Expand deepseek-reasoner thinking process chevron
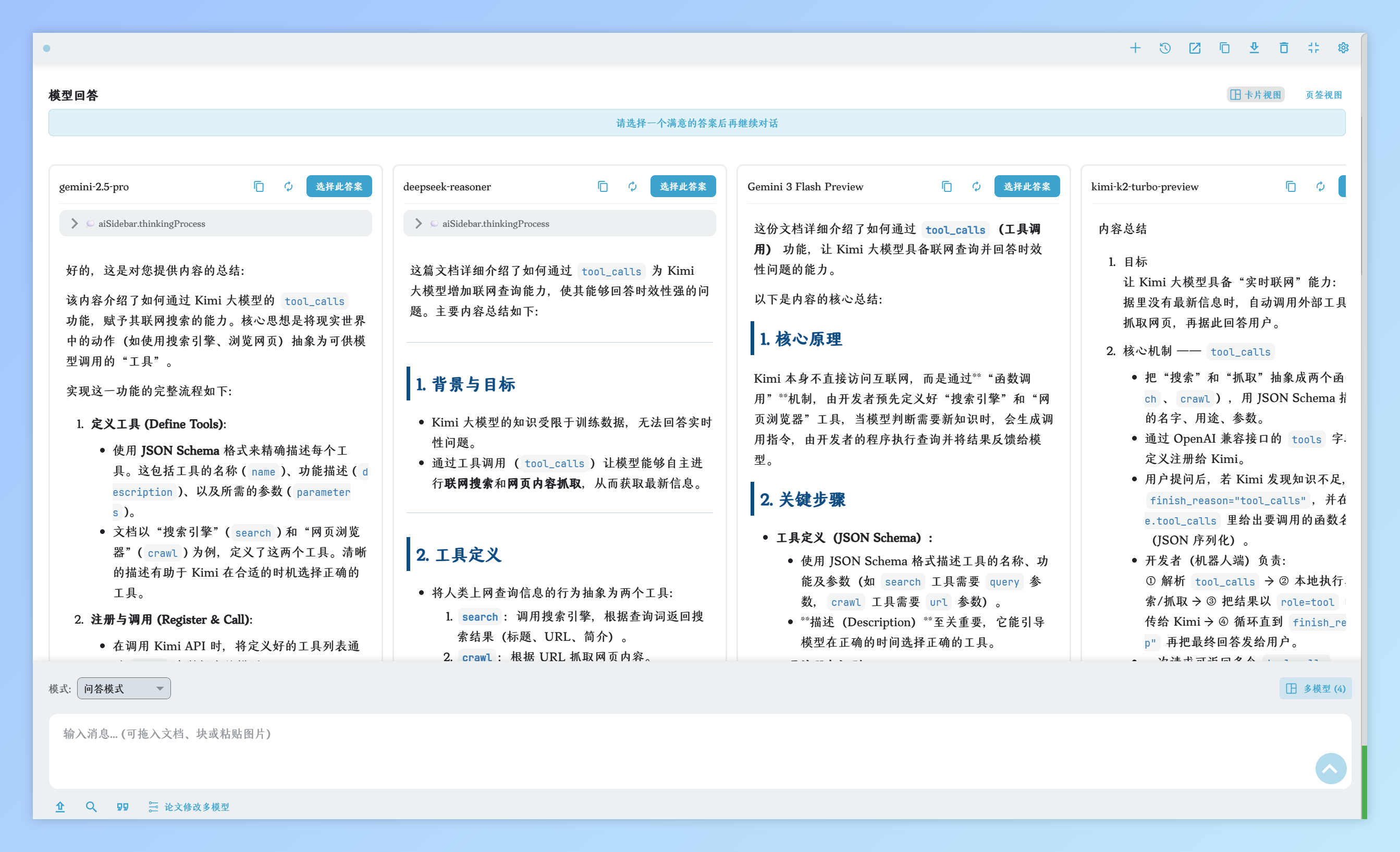Screen dimensions: 1400x852 pyautogui.click(x=419, y=223)
